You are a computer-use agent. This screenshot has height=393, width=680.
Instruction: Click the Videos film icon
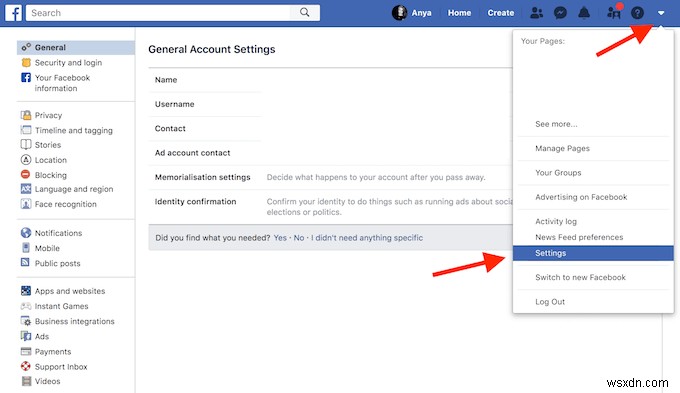coord(26,381)
